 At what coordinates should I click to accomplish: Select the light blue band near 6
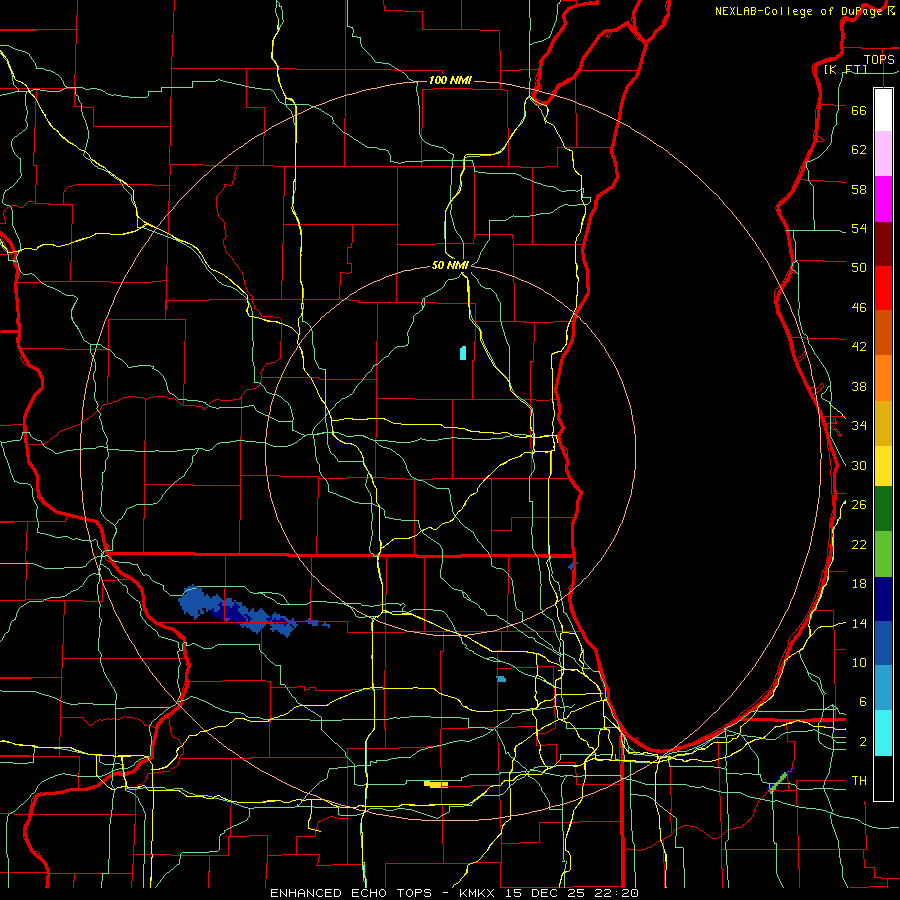[x=883, y=688]
